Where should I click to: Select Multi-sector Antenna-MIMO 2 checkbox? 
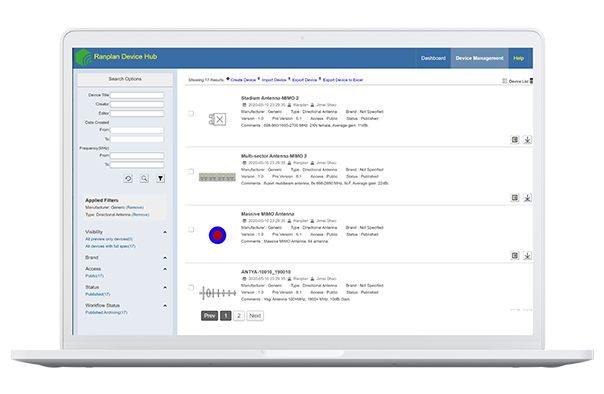pyautogui.click(x=191, y=171)
